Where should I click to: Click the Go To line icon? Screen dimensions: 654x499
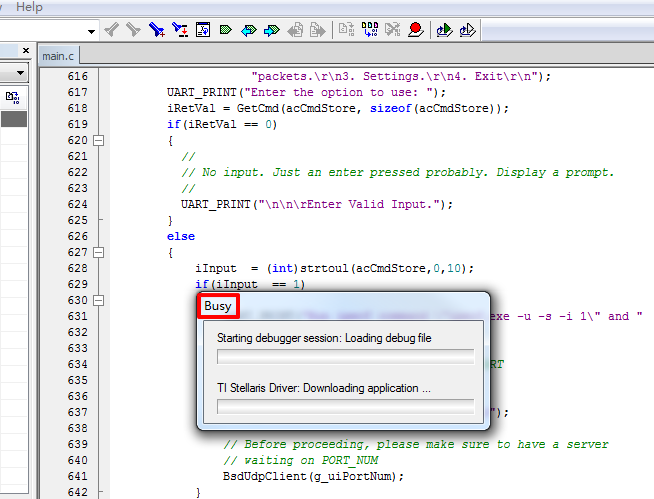pyautogui.click(x=203, y=30)
